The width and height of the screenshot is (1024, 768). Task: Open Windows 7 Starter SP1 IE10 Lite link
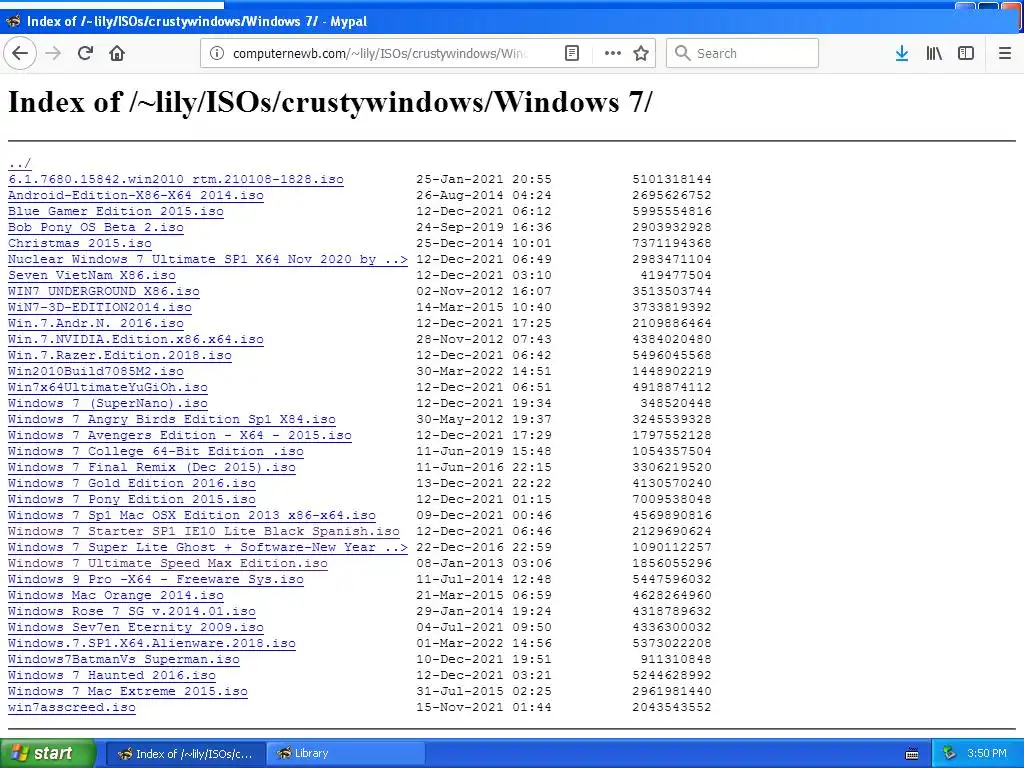pos(204,531)
